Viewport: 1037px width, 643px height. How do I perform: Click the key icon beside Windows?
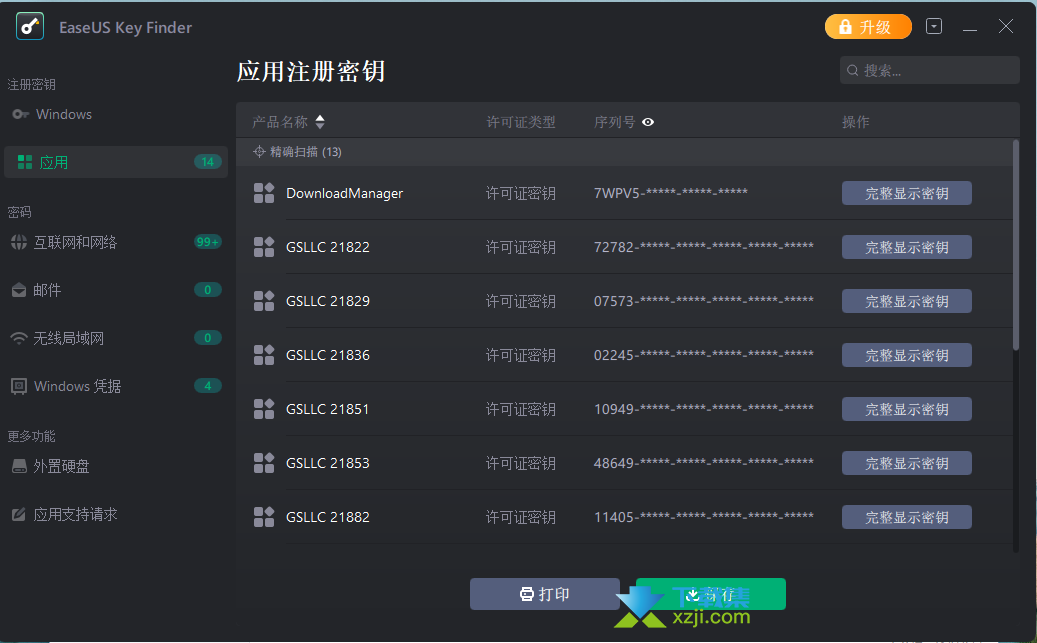(20, 114)
